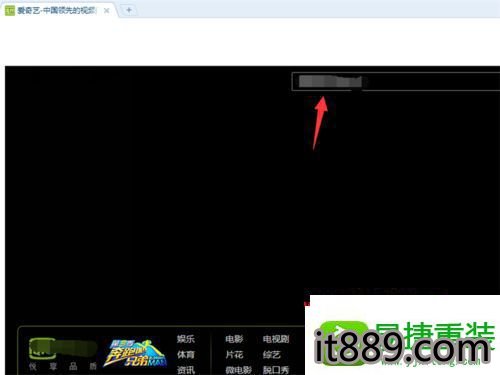Click the green iQiyi logo
This screenshot has height=375, width=500.
point(63,348)
